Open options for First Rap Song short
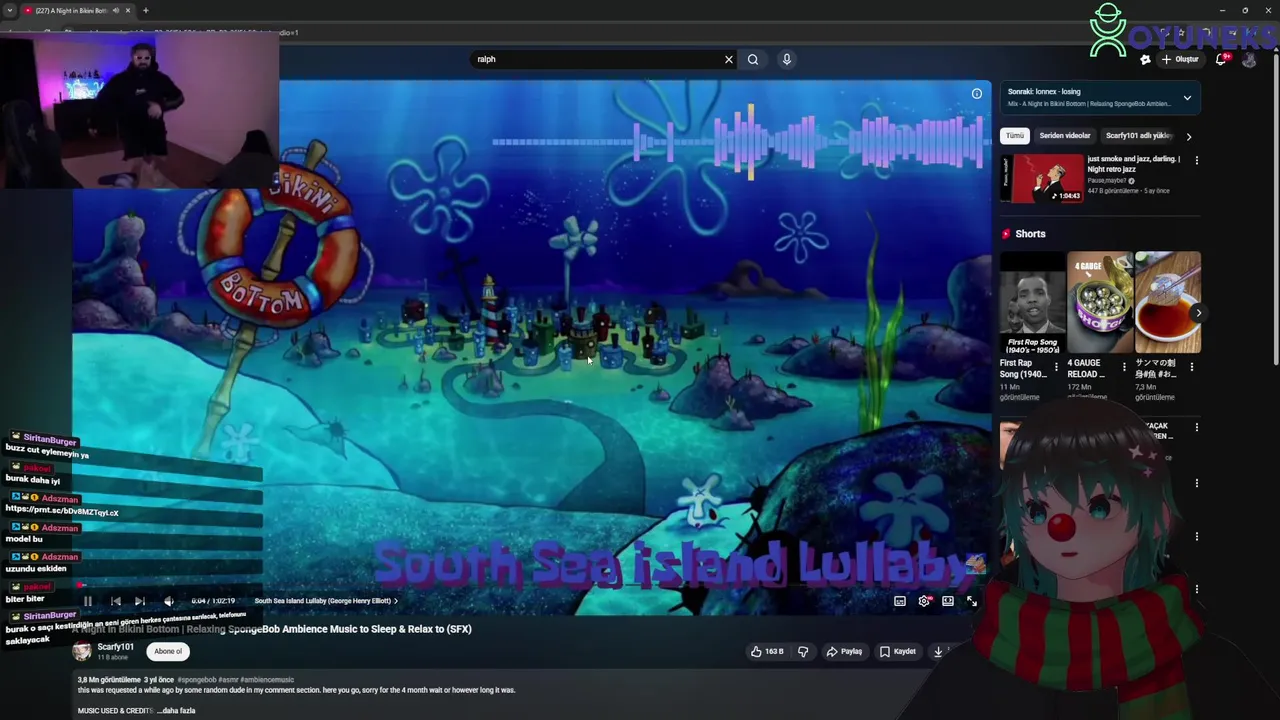Screen dimensions: 1280x720 click(1057, 367)
